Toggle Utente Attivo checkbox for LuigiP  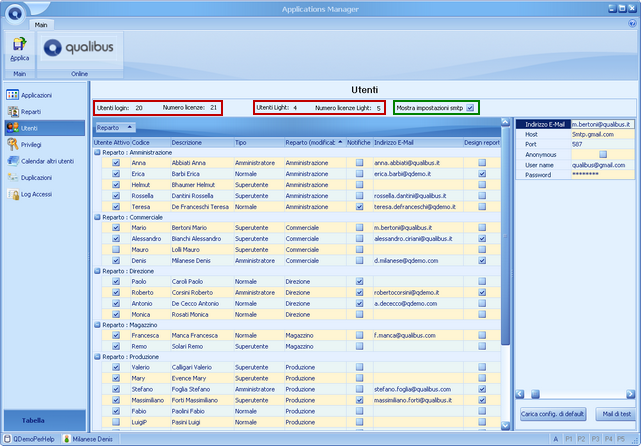116,422
